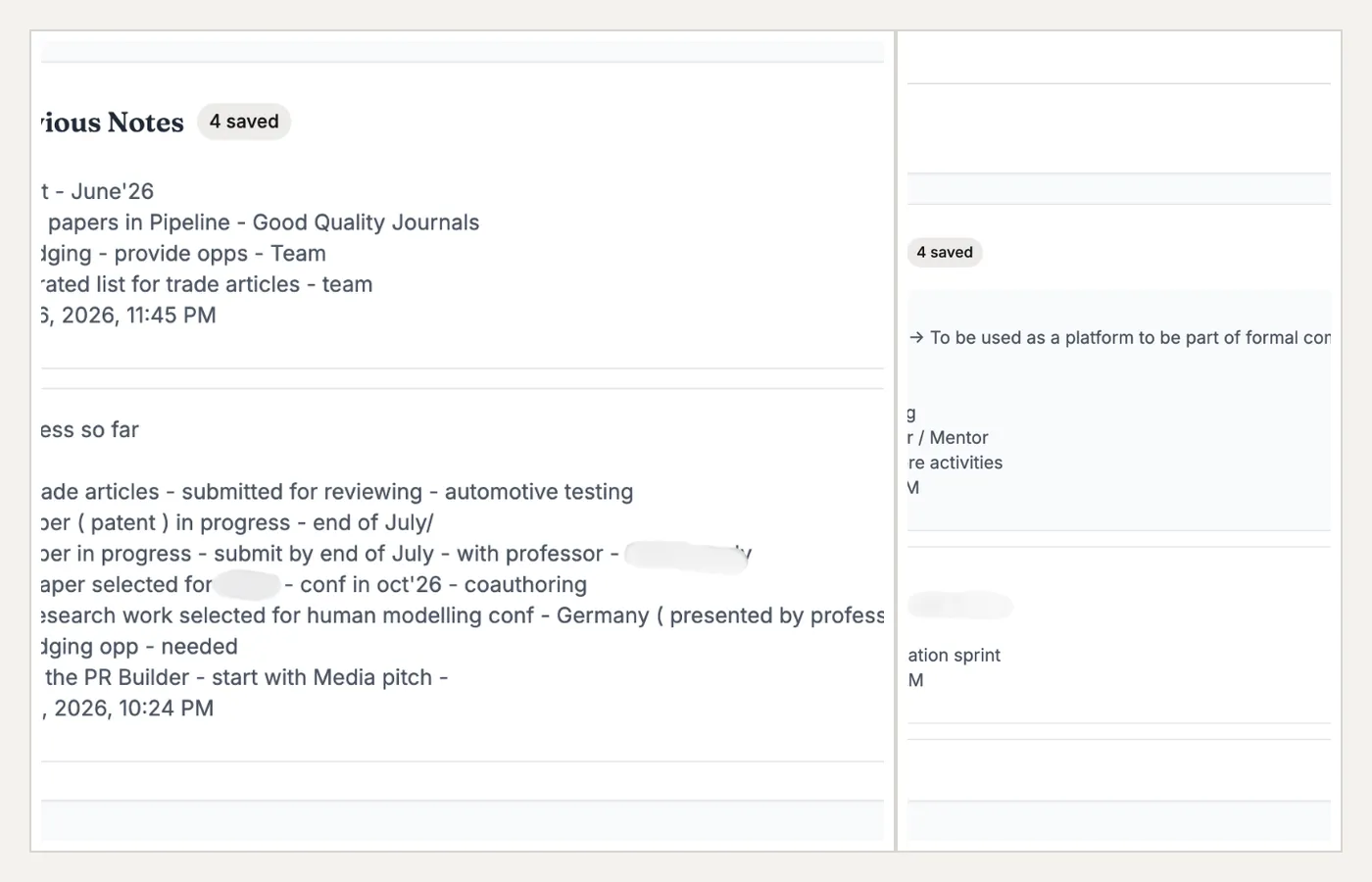Click the 'To be used as a platform' line
The height and width of the screenshot is (882, 1372).
(x=1119, y=338)
